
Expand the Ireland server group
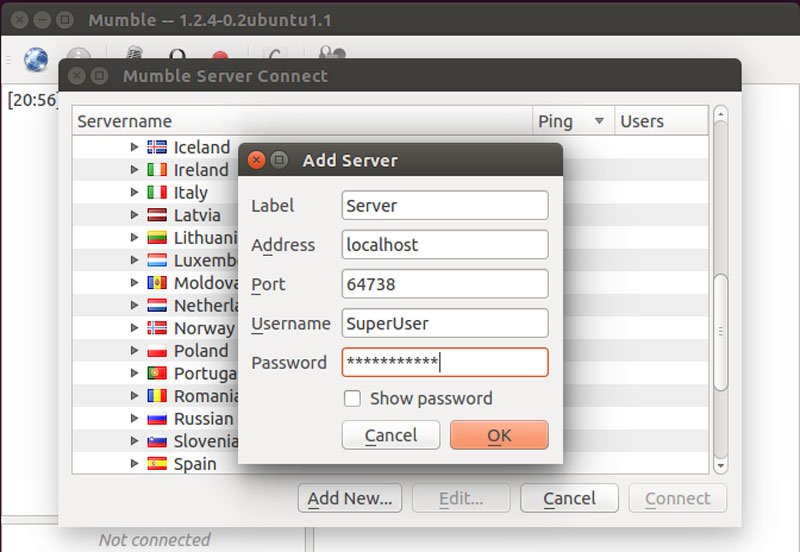coord(134,169)
